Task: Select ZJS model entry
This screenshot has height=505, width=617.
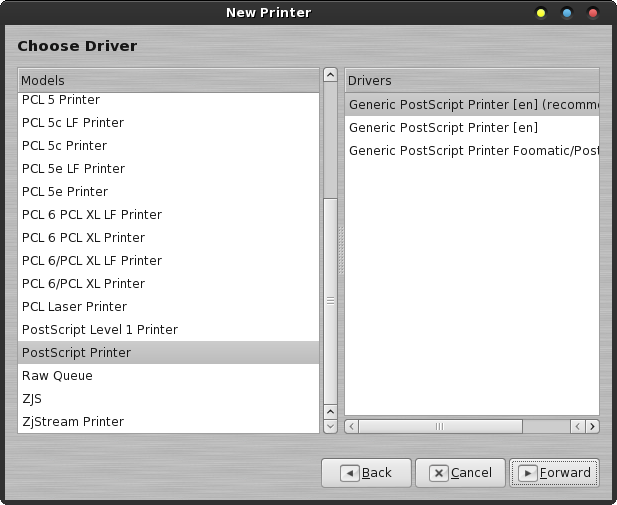Action: coord(168,399)
